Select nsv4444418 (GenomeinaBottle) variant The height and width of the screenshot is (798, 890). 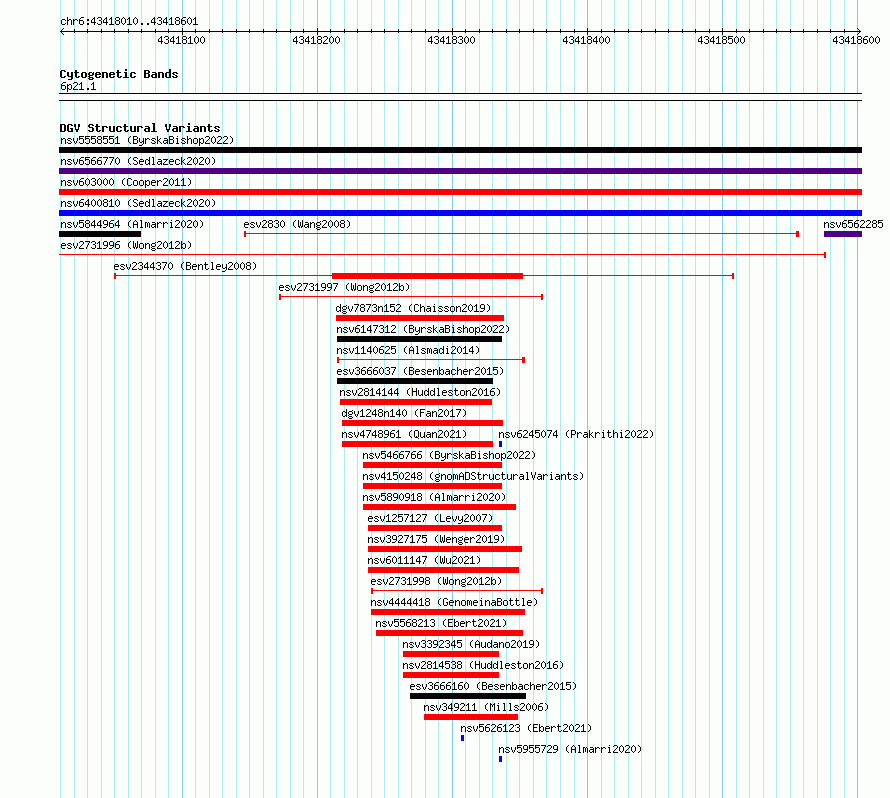point(454,602)
